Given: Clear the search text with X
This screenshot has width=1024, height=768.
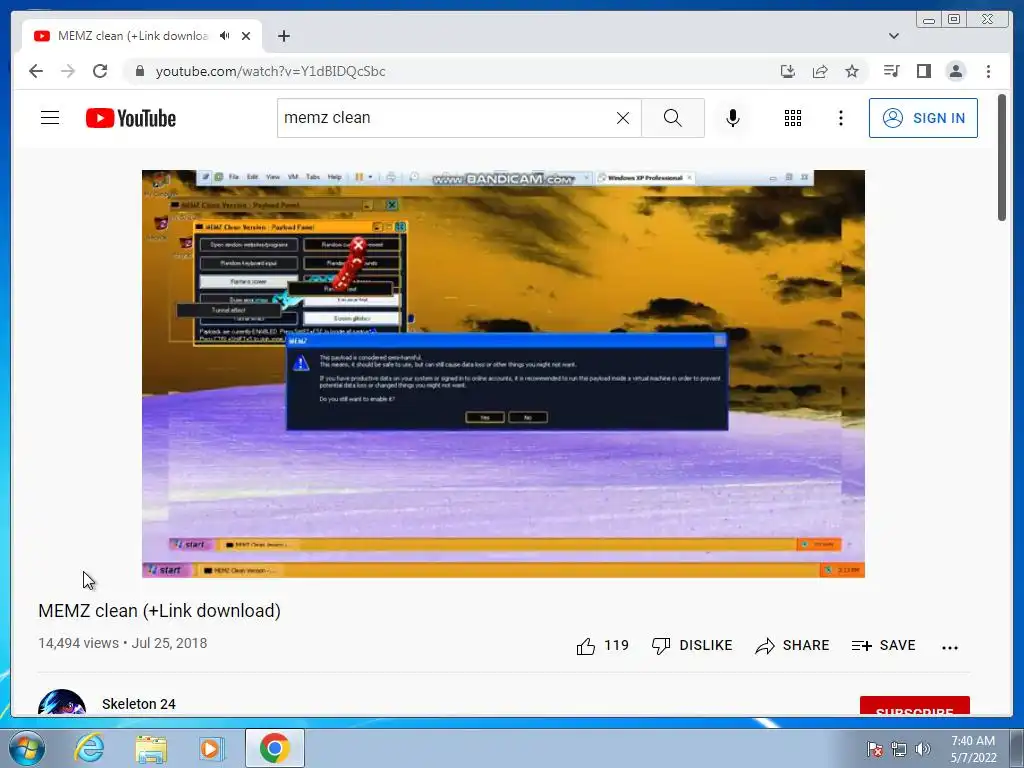Looking at the screenshot, I should click(623, 118).
